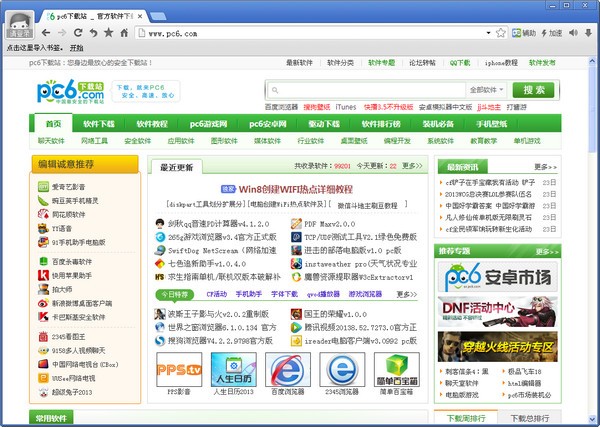This screenshot has height=427, width=600.
Task: Click the 安全软件 category link
Action: click(138, 141)
